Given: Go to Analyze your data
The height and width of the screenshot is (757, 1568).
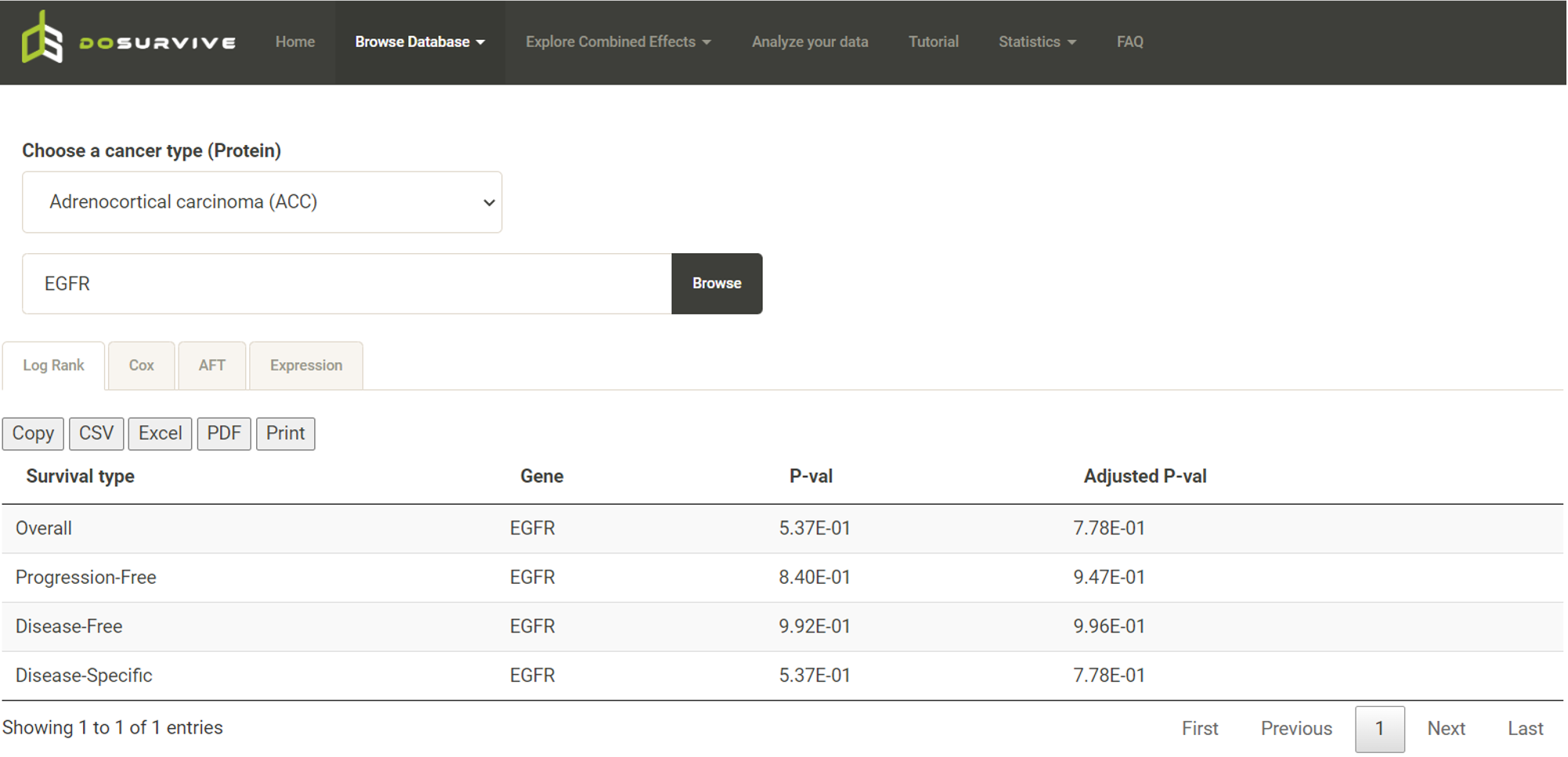Looking at the screenshot, I should pos(809,42).
